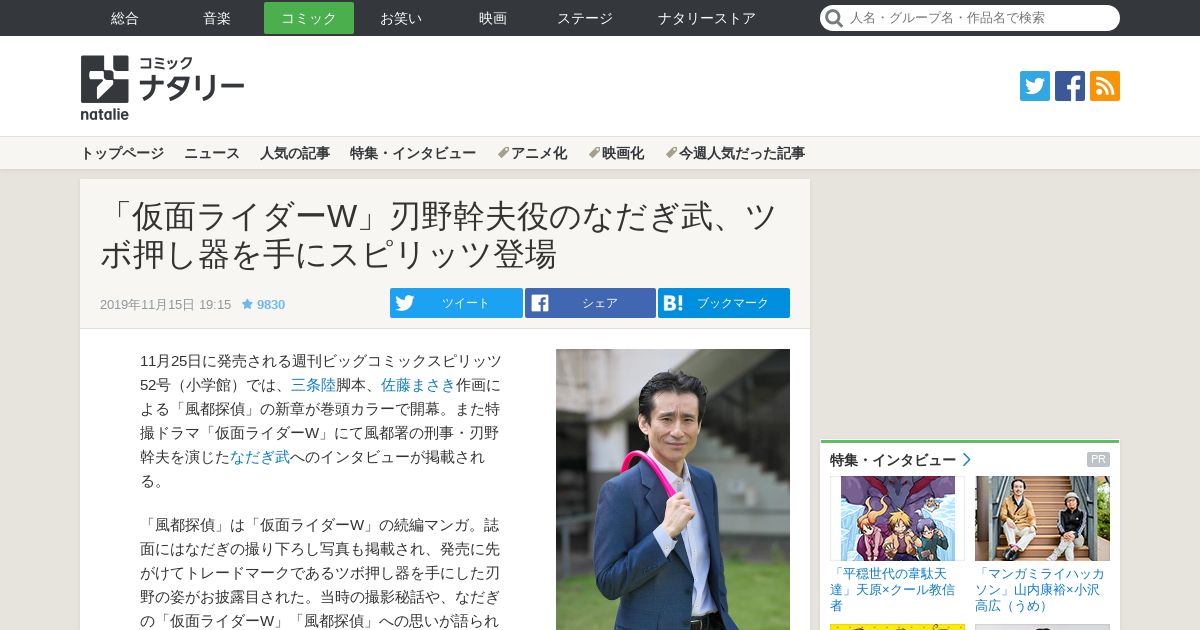1200x630 pixels.
Task: Select the コミック tab
Action: point(309,18)
